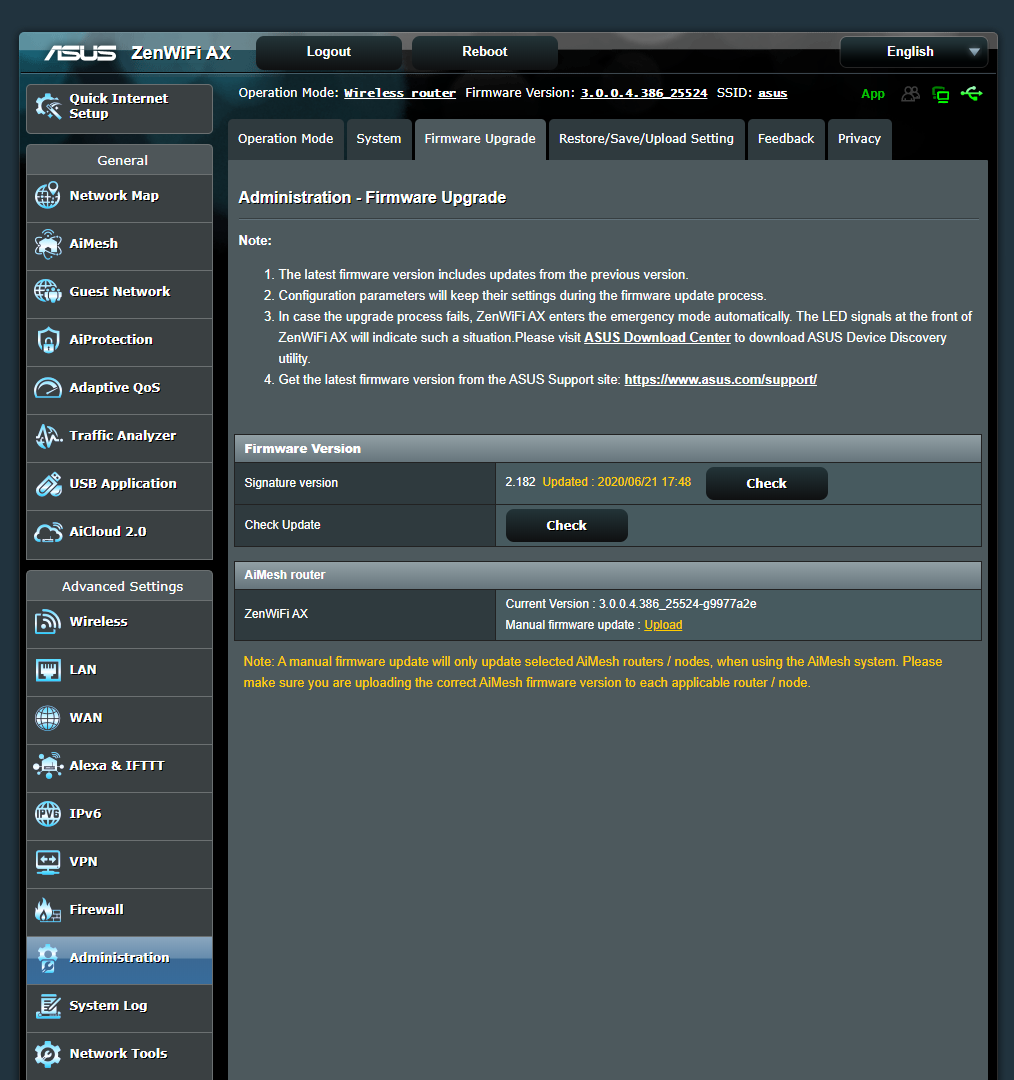
Task: Click the ZenWiFi AX row label
Action: pos(276,614)
